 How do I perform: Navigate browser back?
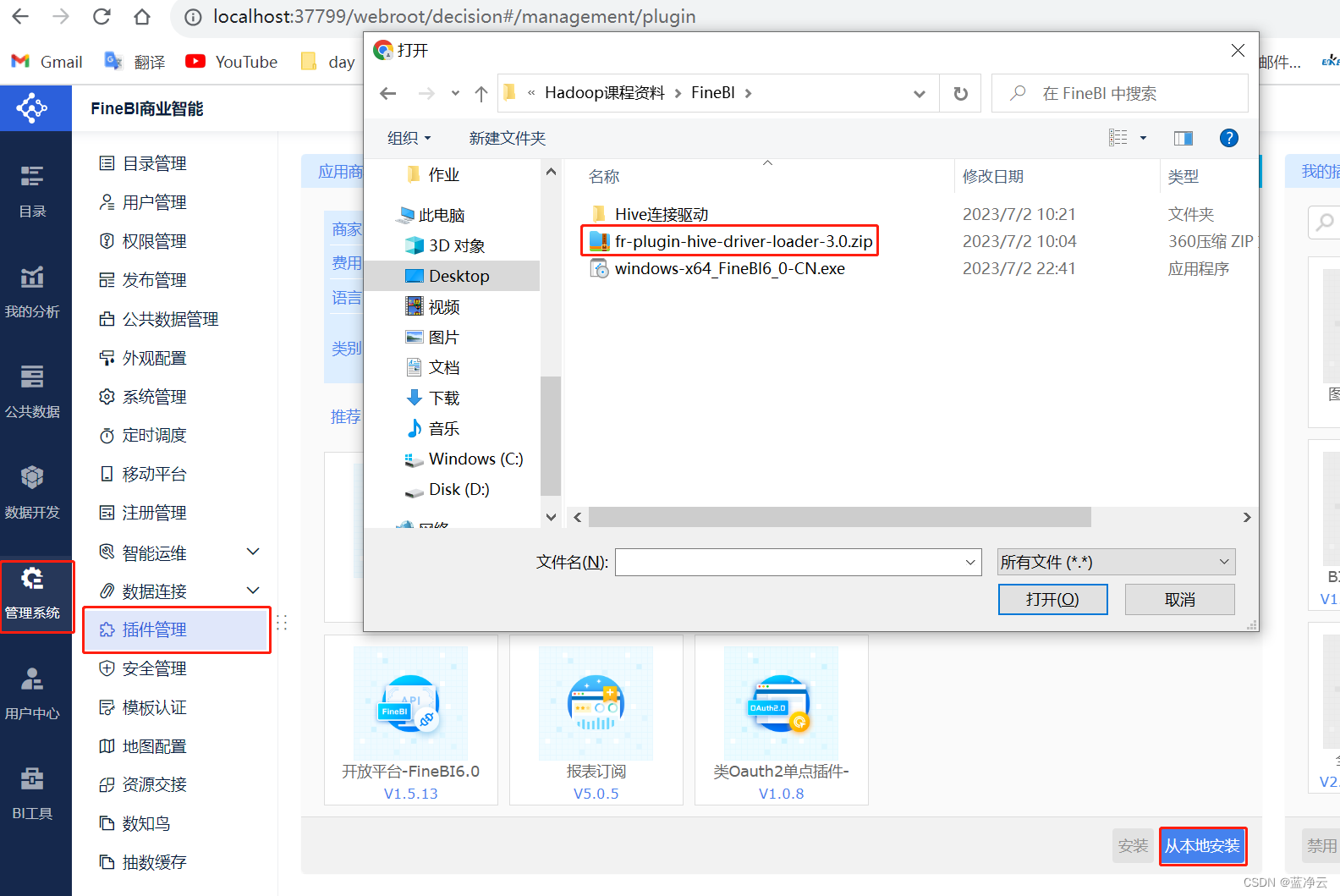(x=20, y=17)
